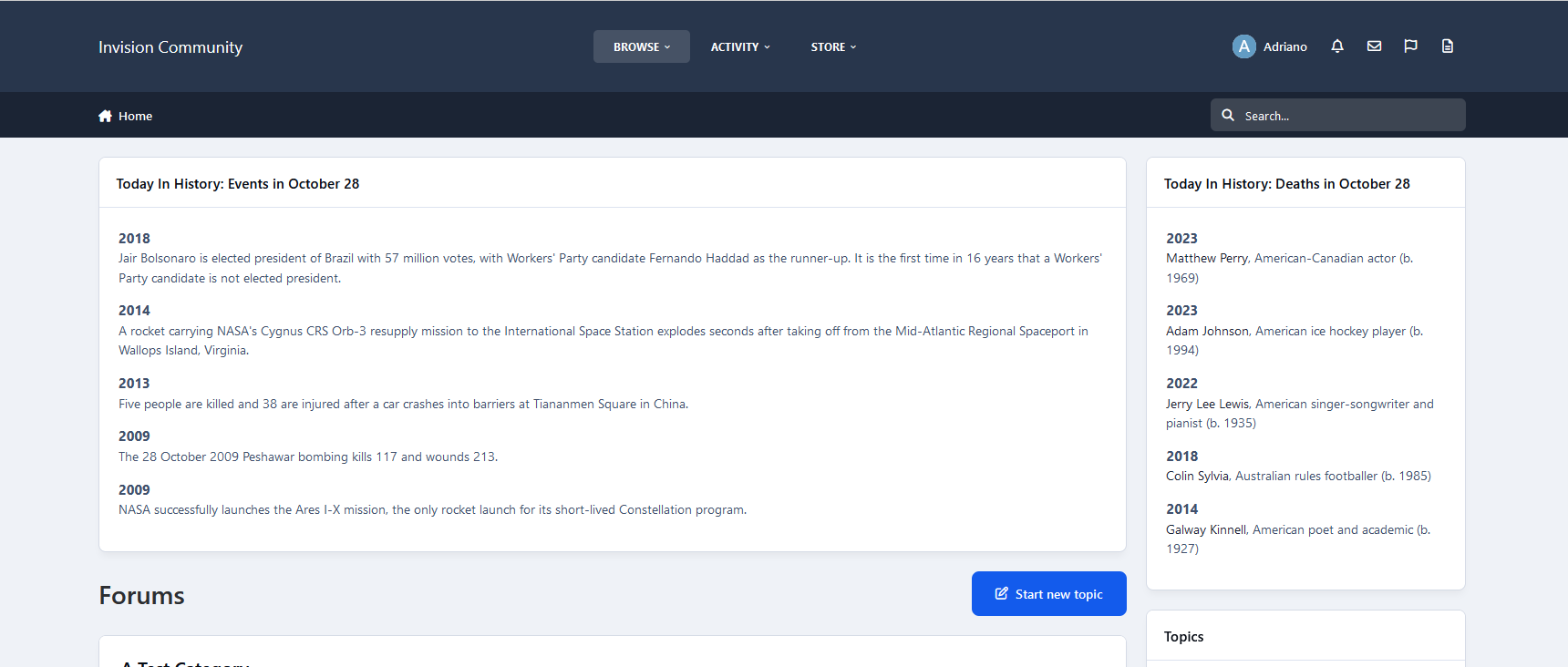Focus the Search input field
This screenshot has width=1568, height=667.
(1349, 116)
